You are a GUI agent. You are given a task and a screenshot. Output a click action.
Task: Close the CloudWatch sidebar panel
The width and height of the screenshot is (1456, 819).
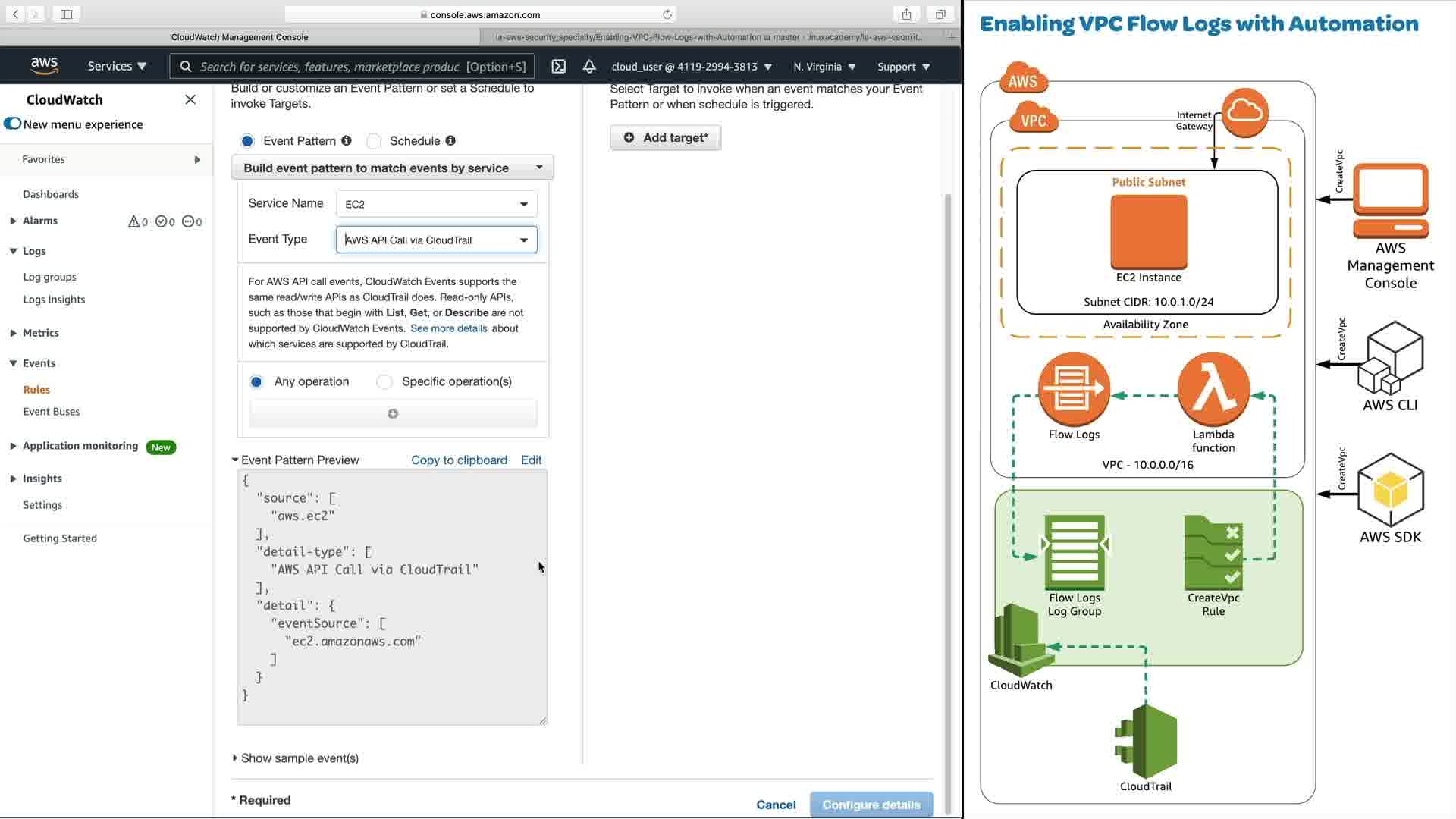(190, 99)
